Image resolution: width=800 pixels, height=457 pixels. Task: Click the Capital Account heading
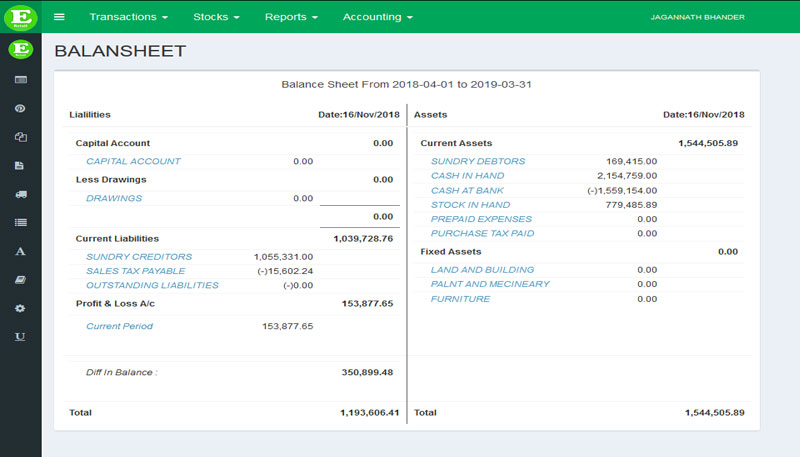click(113, 143)
